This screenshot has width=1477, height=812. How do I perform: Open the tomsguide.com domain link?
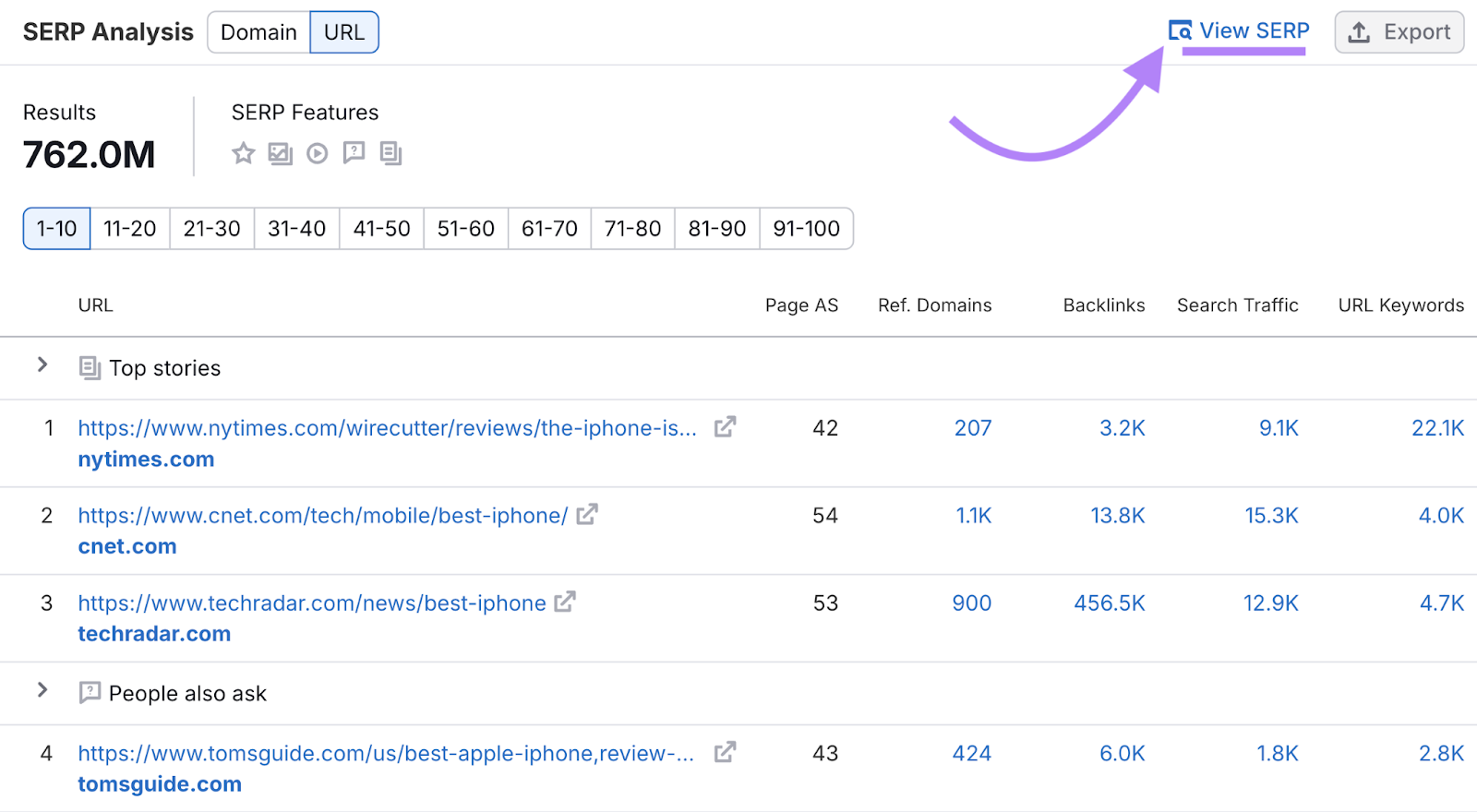coord(160,784)
